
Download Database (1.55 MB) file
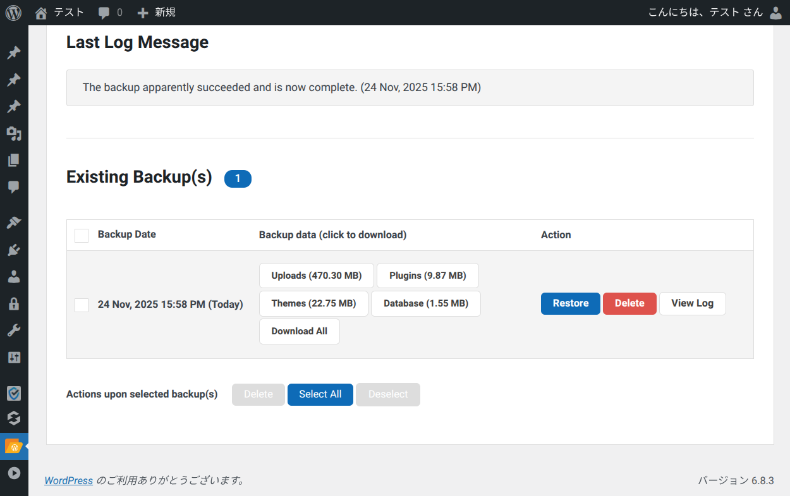(426, 303)
